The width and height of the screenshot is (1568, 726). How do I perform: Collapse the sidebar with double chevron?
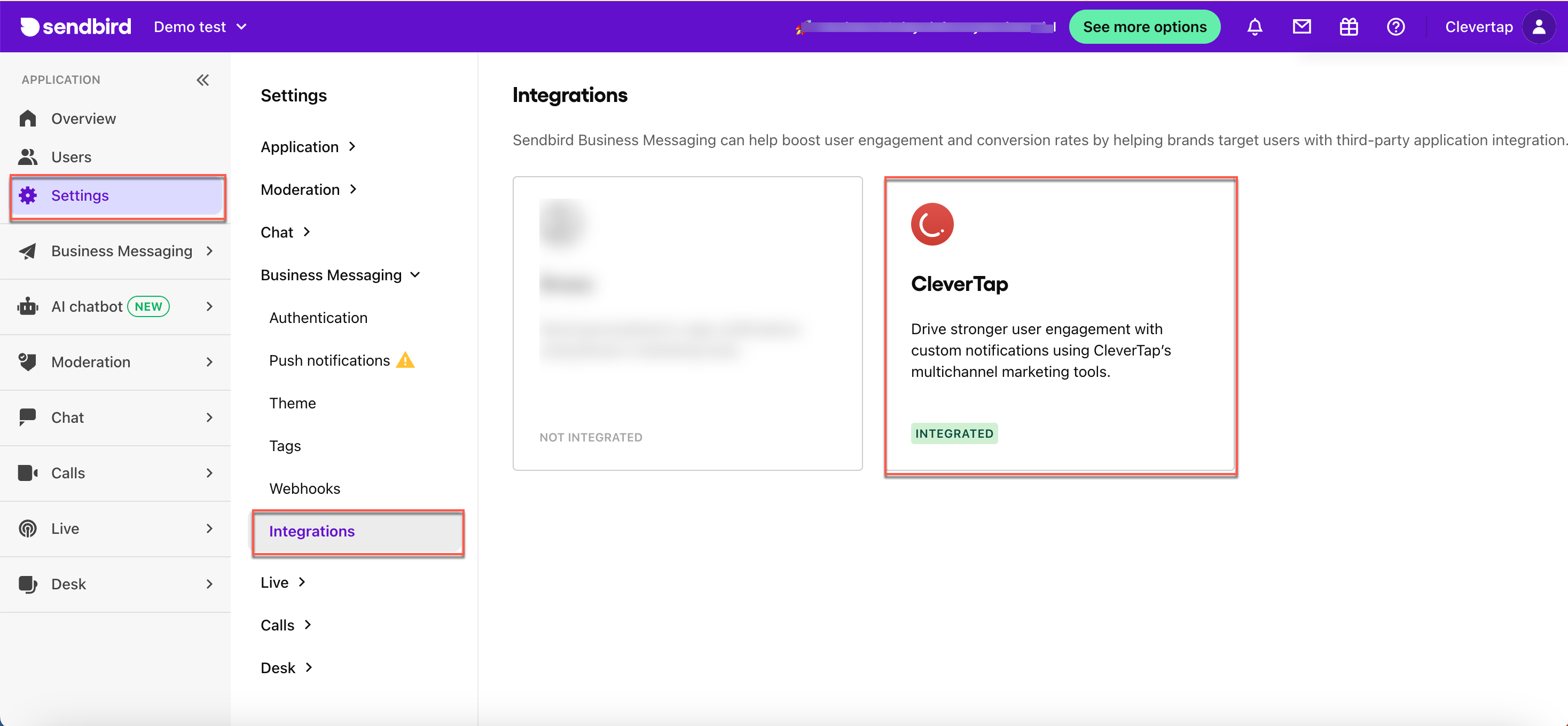click(x=203, y=80)
